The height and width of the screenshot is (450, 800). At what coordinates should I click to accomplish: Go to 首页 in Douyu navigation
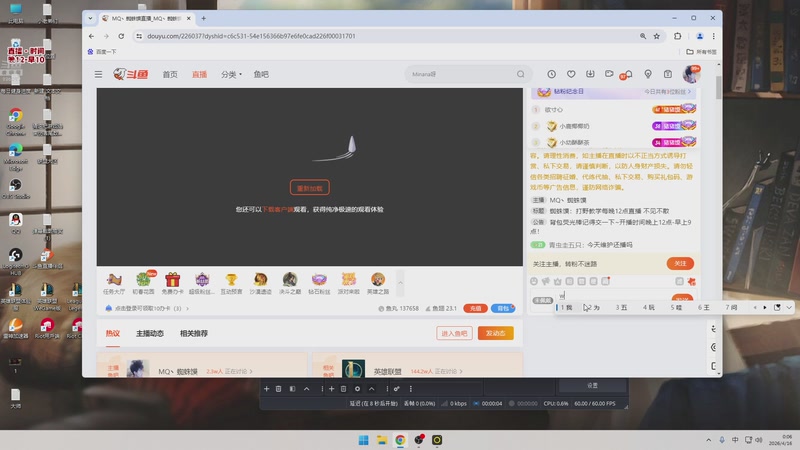(x=170, y=74)
